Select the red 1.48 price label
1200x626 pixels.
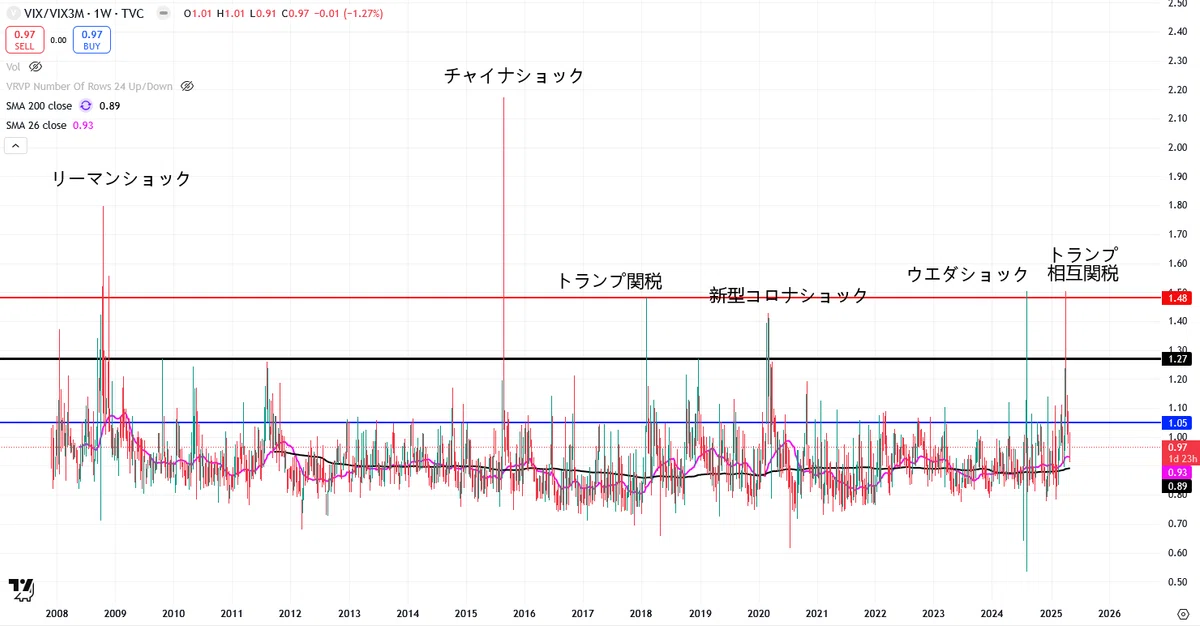[1177, 298]
